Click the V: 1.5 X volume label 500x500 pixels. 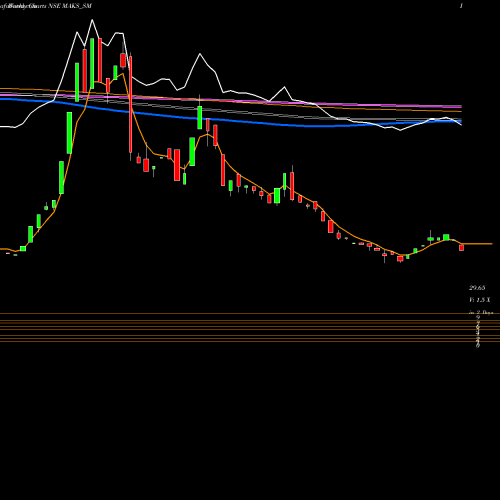[480, 300]
